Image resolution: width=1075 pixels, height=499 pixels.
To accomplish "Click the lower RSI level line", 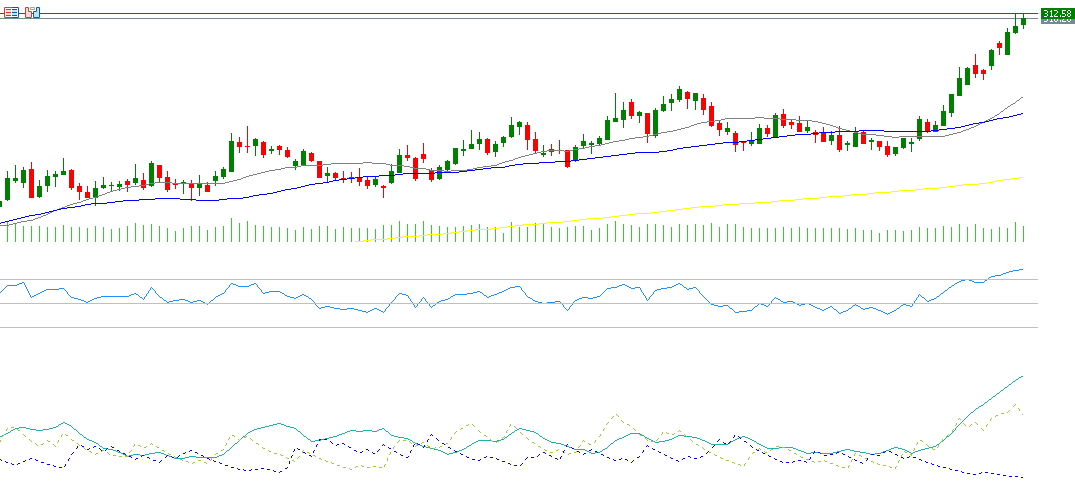I will (x=500, y=304).
